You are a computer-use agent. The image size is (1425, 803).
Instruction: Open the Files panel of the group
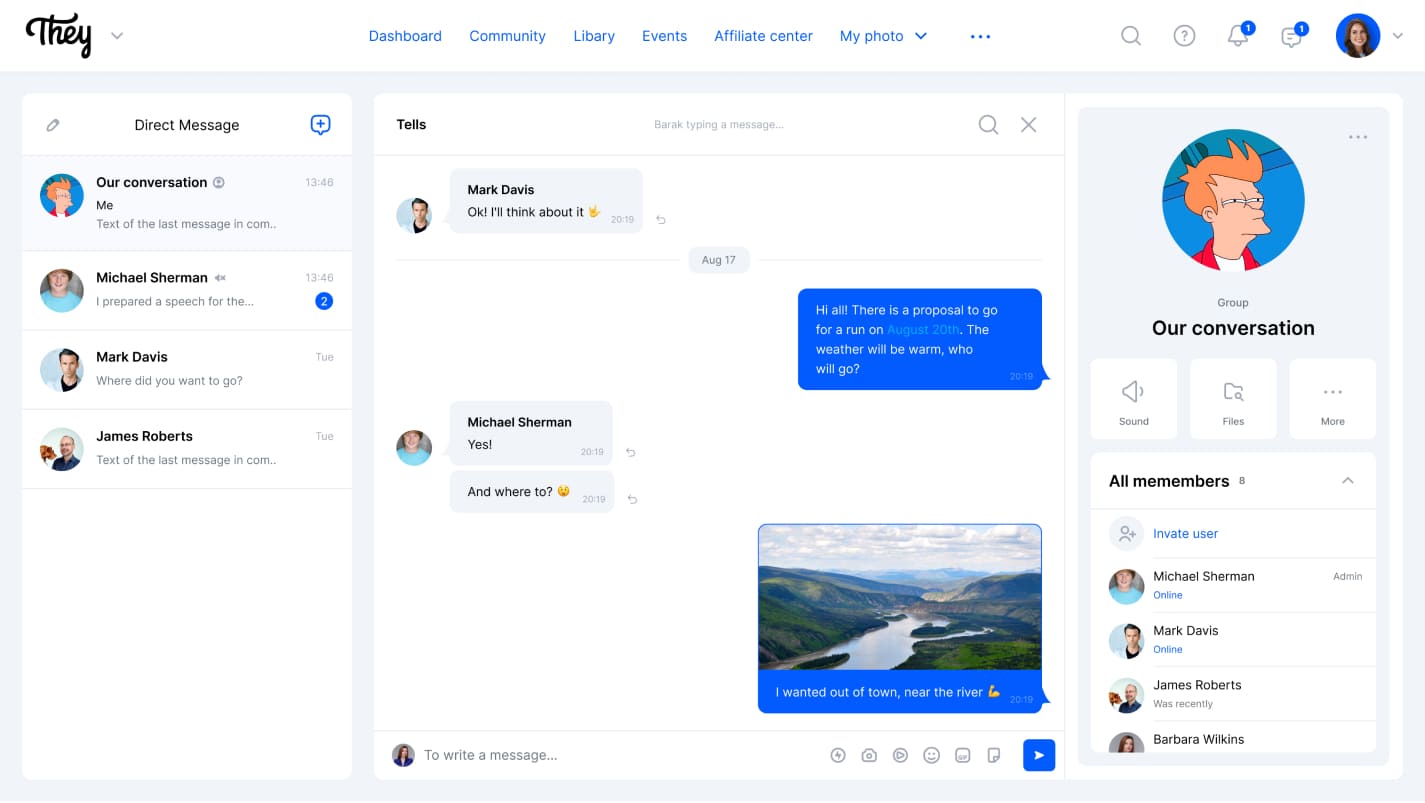1232,399
